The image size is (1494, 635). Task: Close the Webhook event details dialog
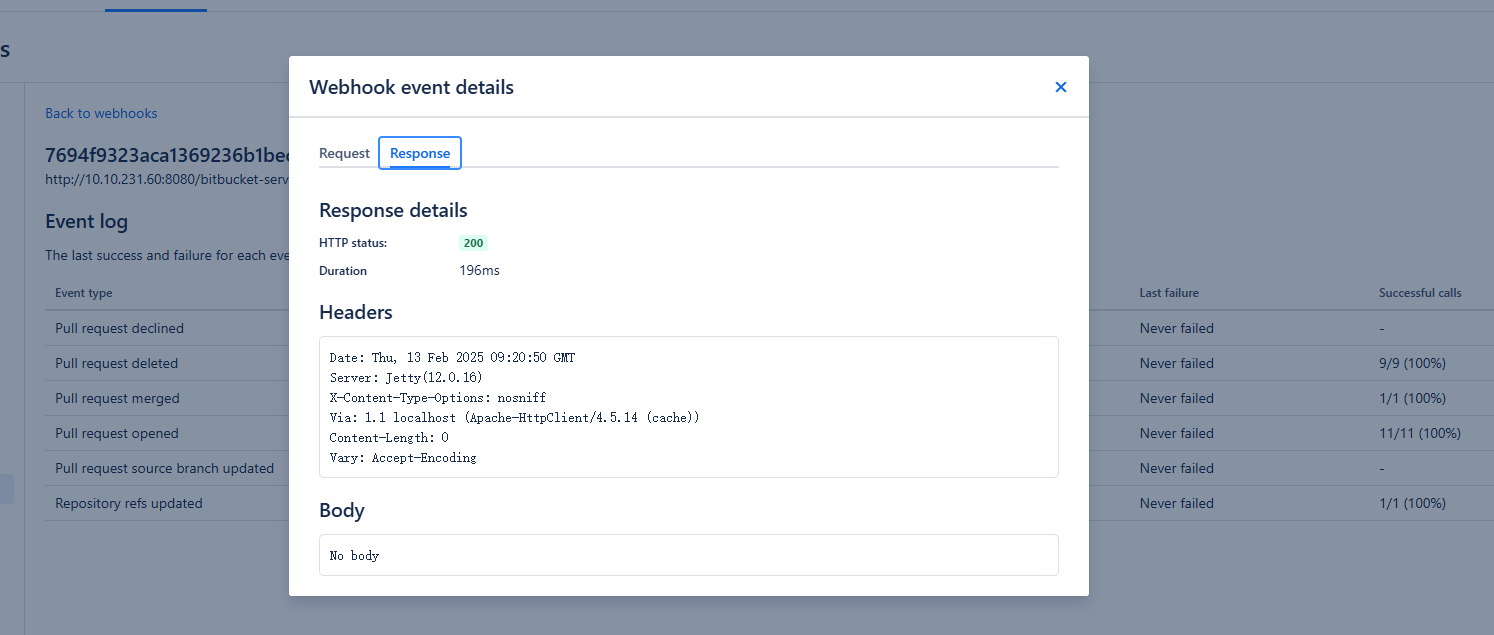click(1061, 87)
